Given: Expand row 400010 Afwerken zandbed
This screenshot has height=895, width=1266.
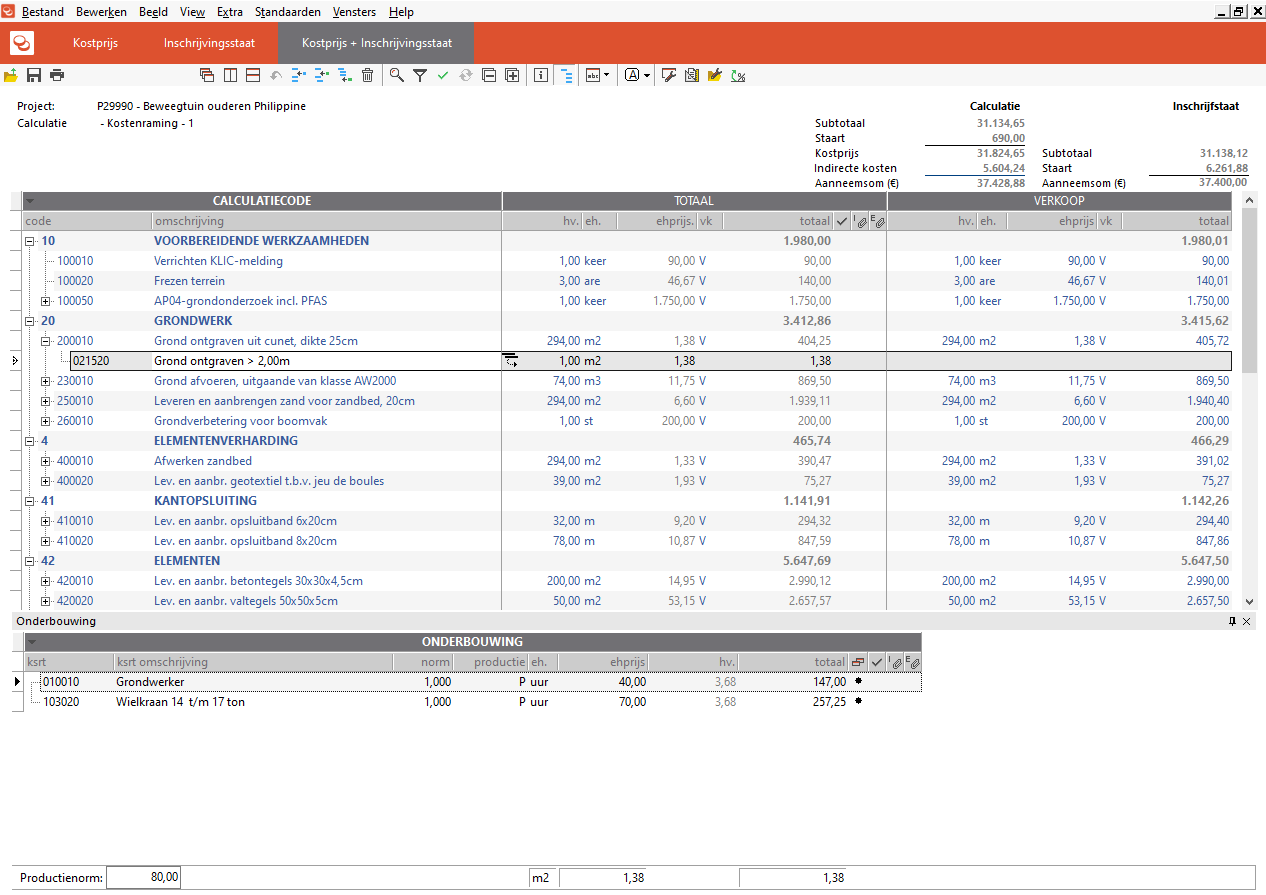Looking at the screenshot, I should tap(46, 461).
